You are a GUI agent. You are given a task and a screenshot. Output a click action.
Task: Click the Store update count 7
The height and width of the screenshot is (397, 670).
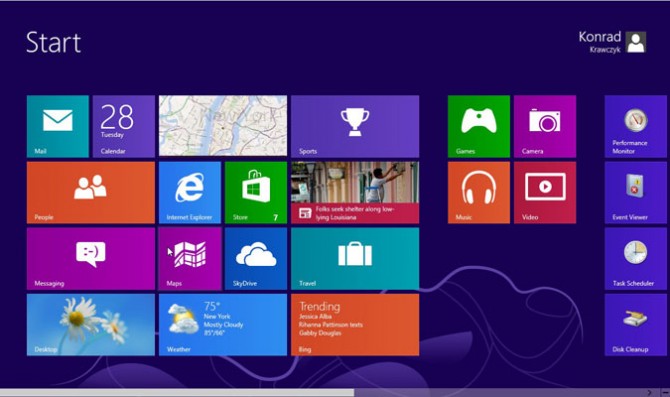tap(276, 218)
